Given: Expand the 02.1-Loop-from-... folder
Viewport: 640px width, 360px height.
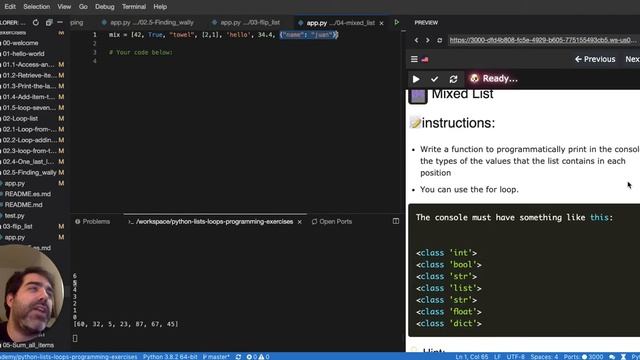Looking at the screenshot, I should pos(29,129).
